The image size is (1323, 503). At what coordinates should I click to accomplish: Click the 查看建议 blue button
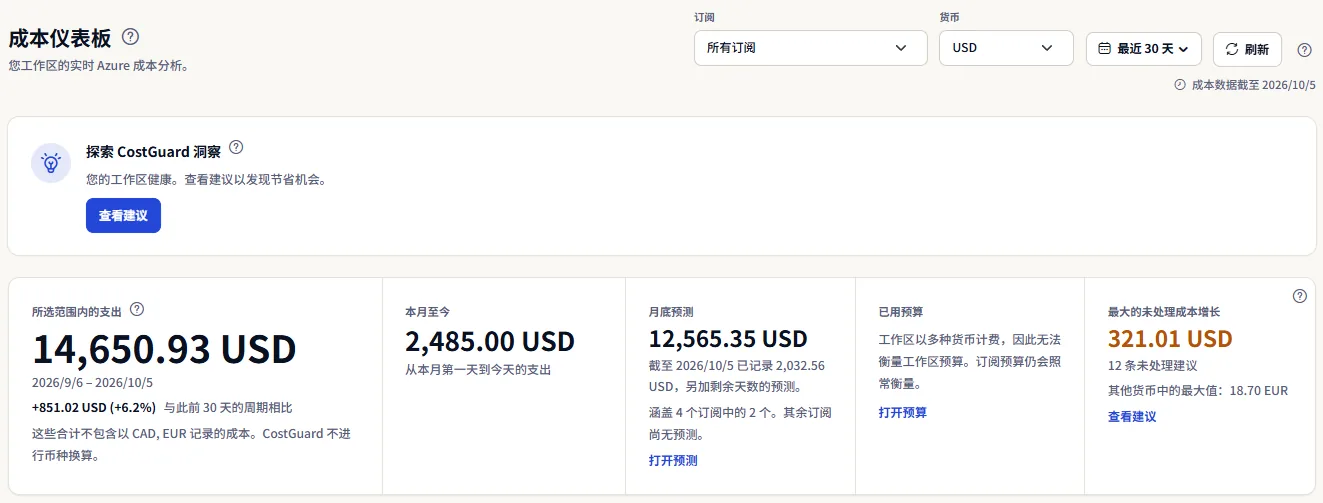(123, 216)
